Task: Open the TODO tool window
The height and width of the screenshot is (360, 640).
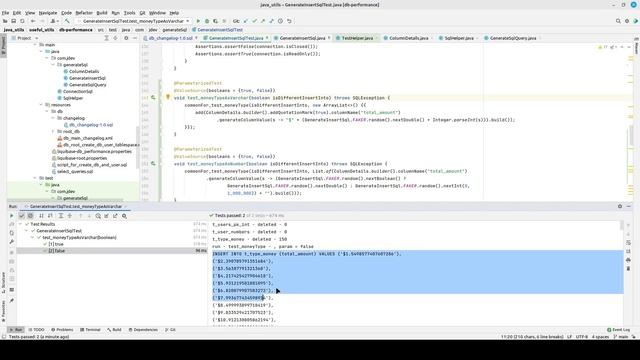Action: [36, 329]
